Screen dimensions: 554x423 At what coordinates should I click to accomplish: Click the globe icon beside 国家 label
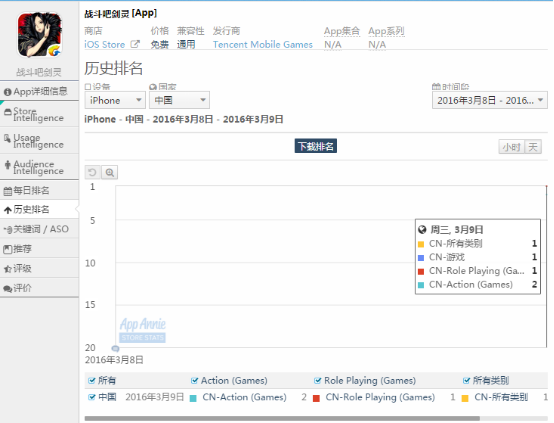153,87
